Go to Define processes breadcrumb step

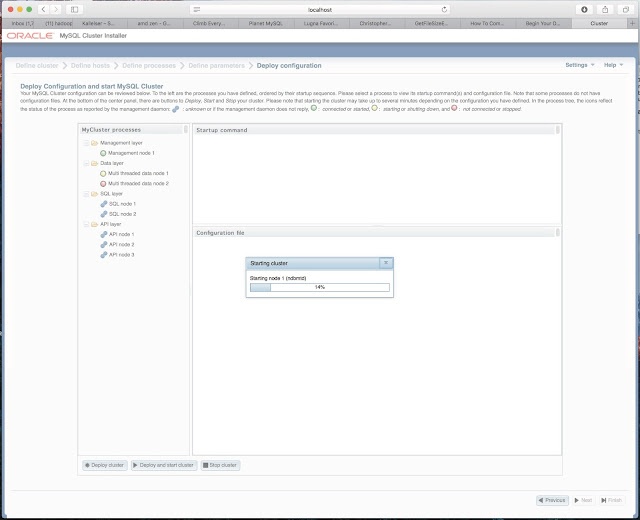point(149,66)
